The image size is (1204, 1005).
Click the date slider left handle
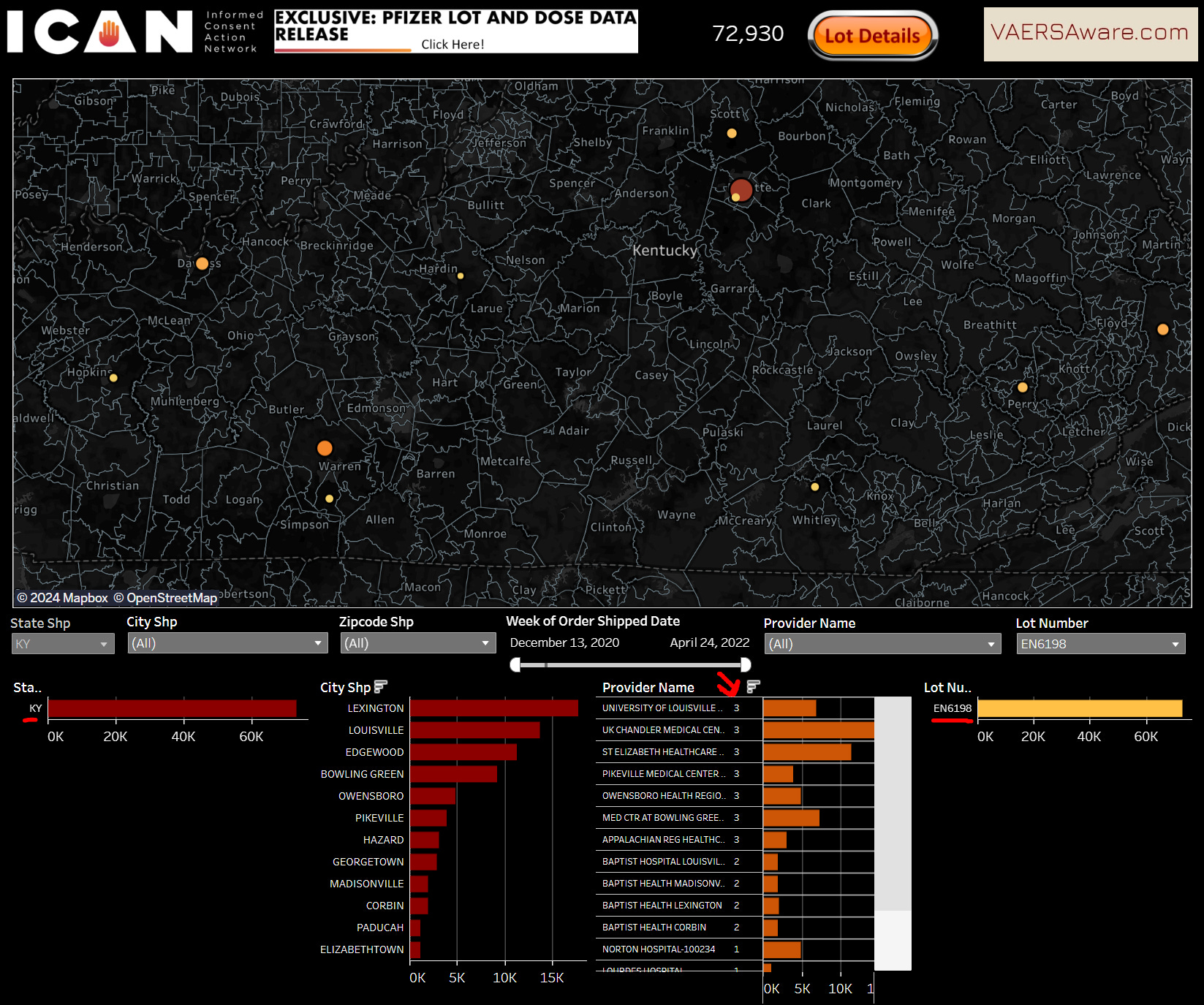[x=515, y=664]
